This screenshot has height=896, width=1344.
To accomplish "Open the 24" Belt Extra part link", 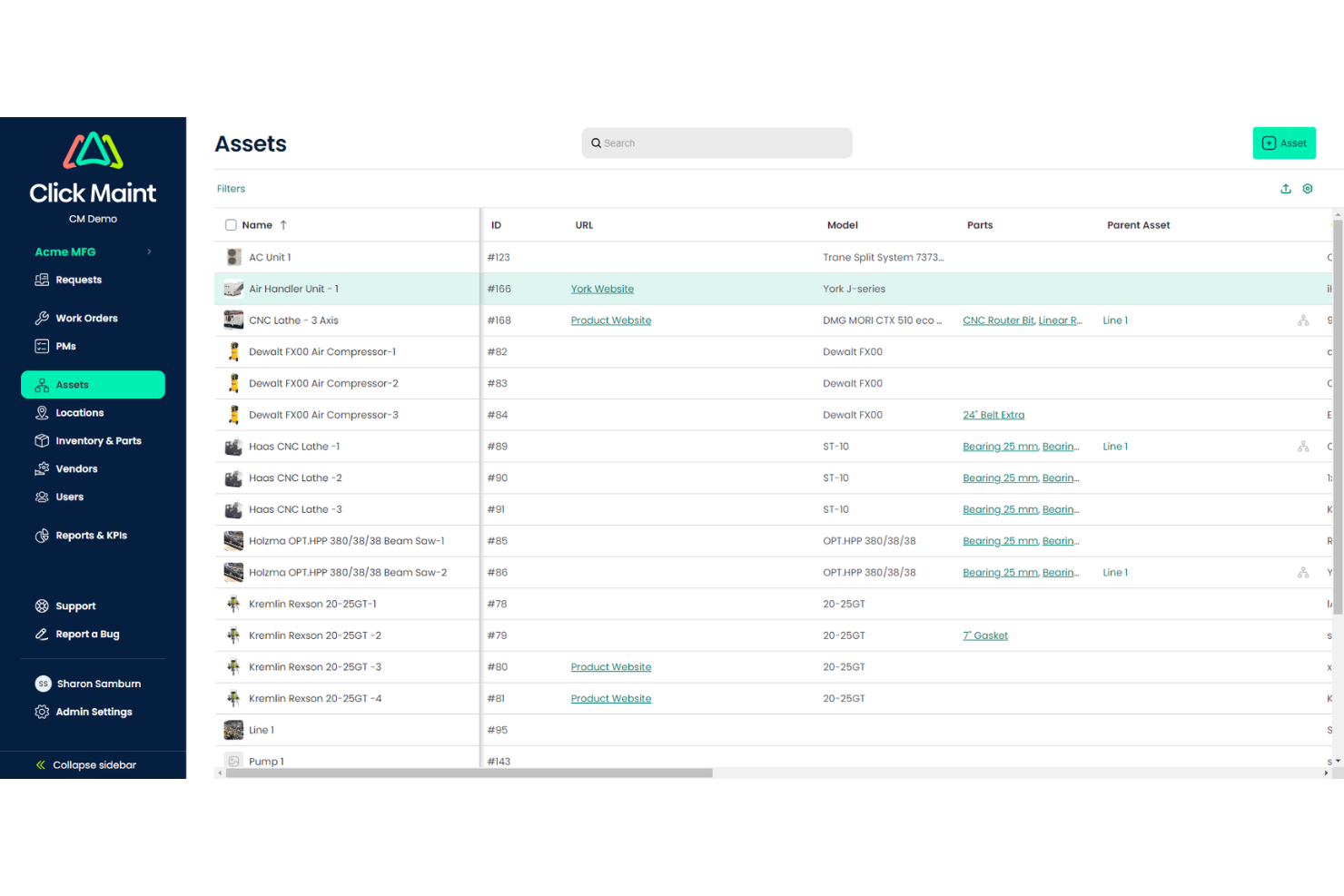I will tap(993, 415).
